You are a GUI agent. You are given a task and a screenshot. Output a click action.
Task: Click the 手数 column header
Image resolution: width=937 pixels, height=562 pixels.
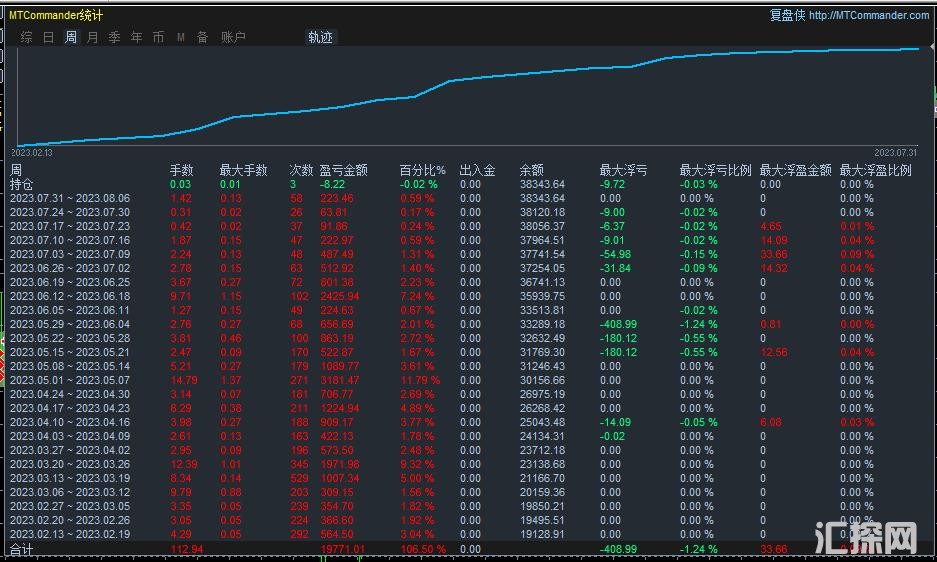pyautogui.click(x=181, y=171)
